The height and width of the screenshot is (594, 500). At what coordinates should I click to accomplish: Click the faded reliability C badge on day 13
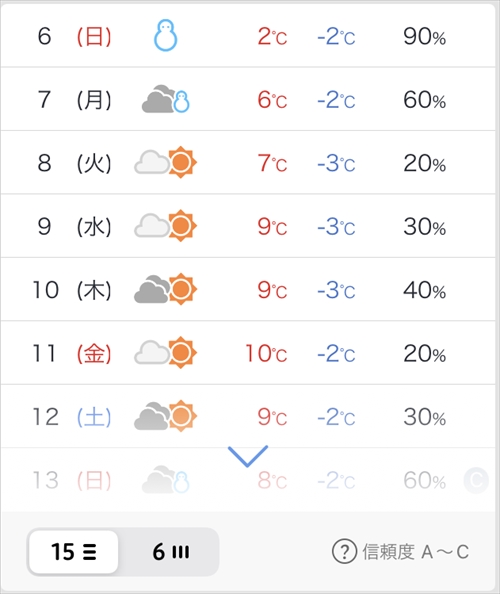pyautogui.click(x=476, y=480)
